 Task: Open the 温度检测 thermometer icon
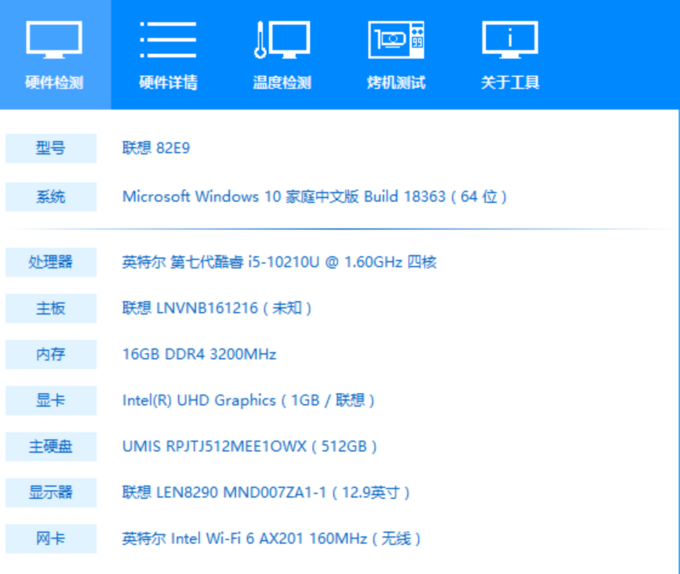coord(282,39)
